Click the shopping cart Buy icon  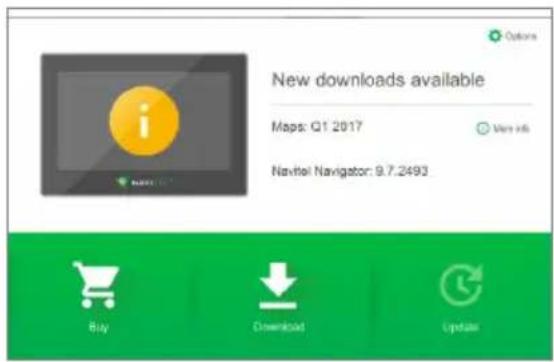coord(96,285)
